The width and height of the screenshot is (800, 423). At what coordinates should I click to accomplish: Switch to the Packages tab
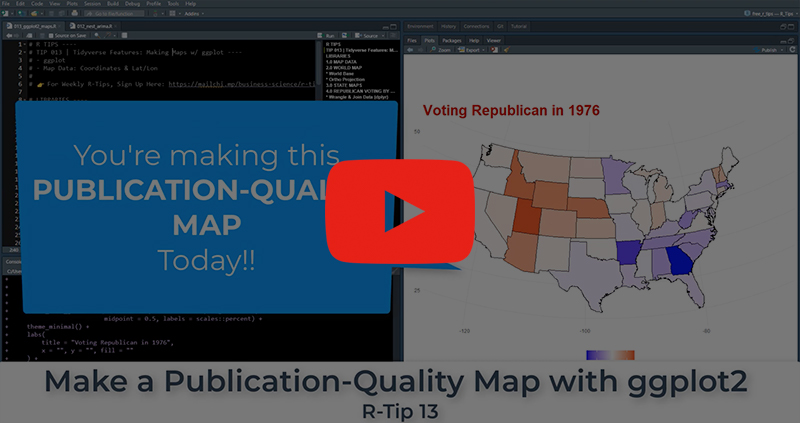click(x=452, y=40)
